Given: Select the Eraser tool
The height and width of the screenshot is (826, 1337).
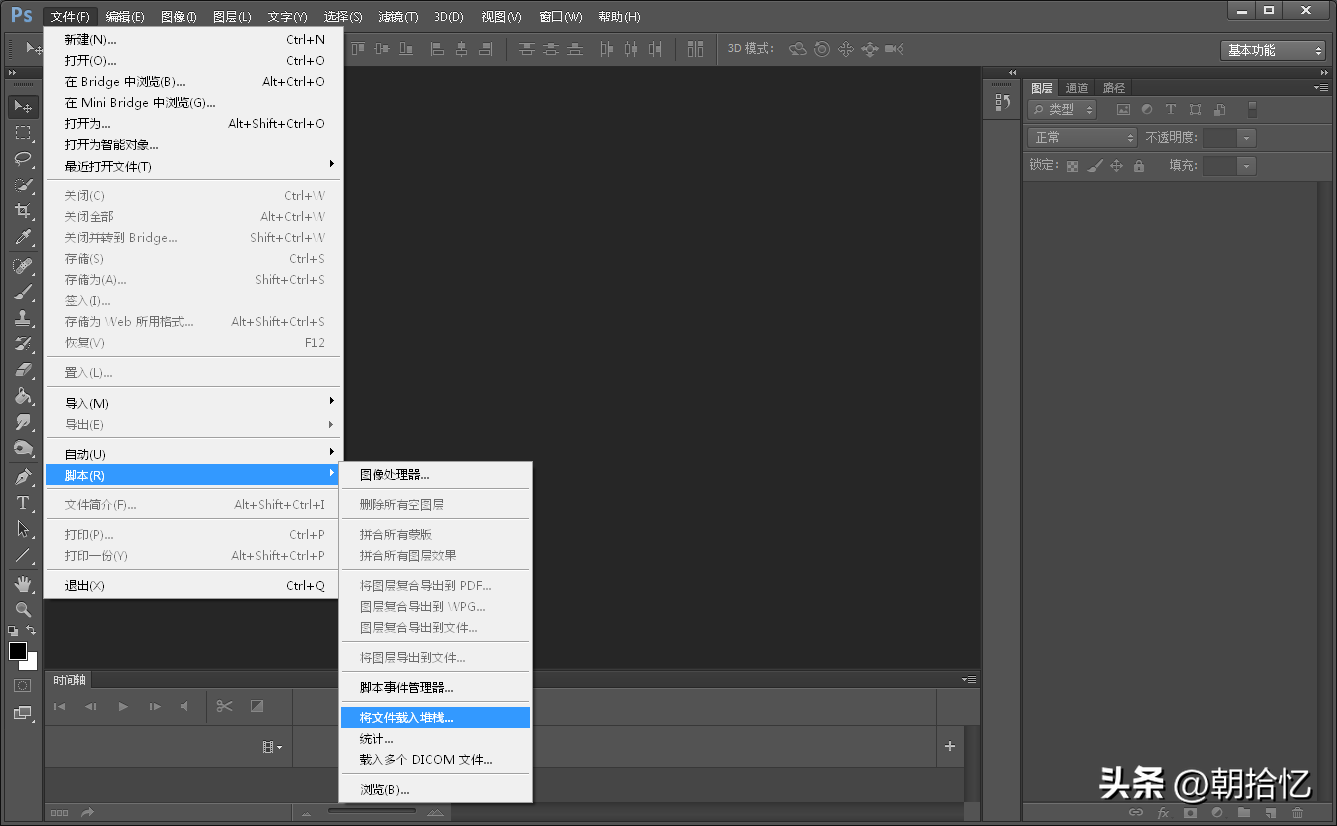Looking at the screenshot, I should pos(23,370).
